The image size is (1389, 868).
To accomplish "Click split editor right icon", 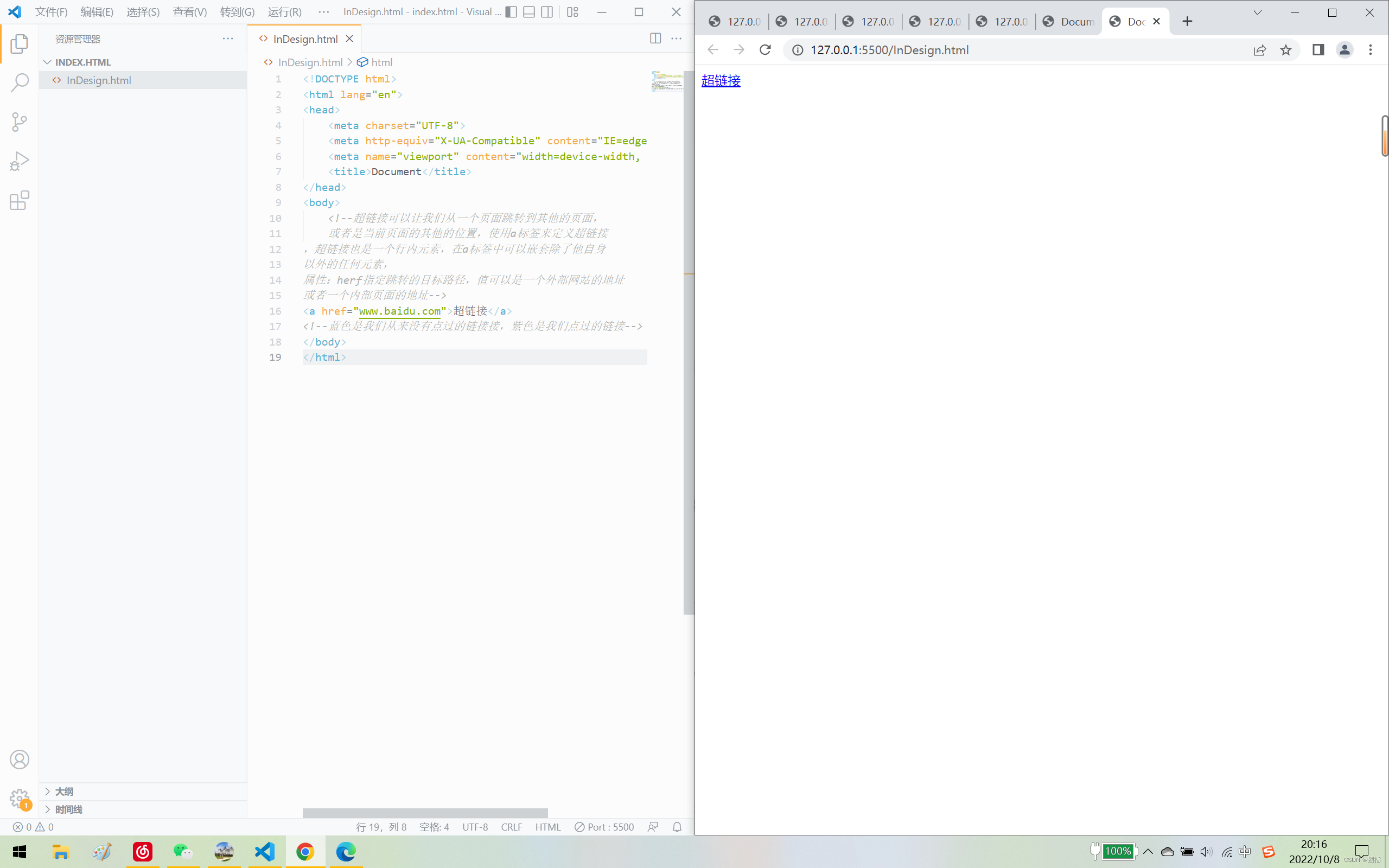I will coord(655,39).
